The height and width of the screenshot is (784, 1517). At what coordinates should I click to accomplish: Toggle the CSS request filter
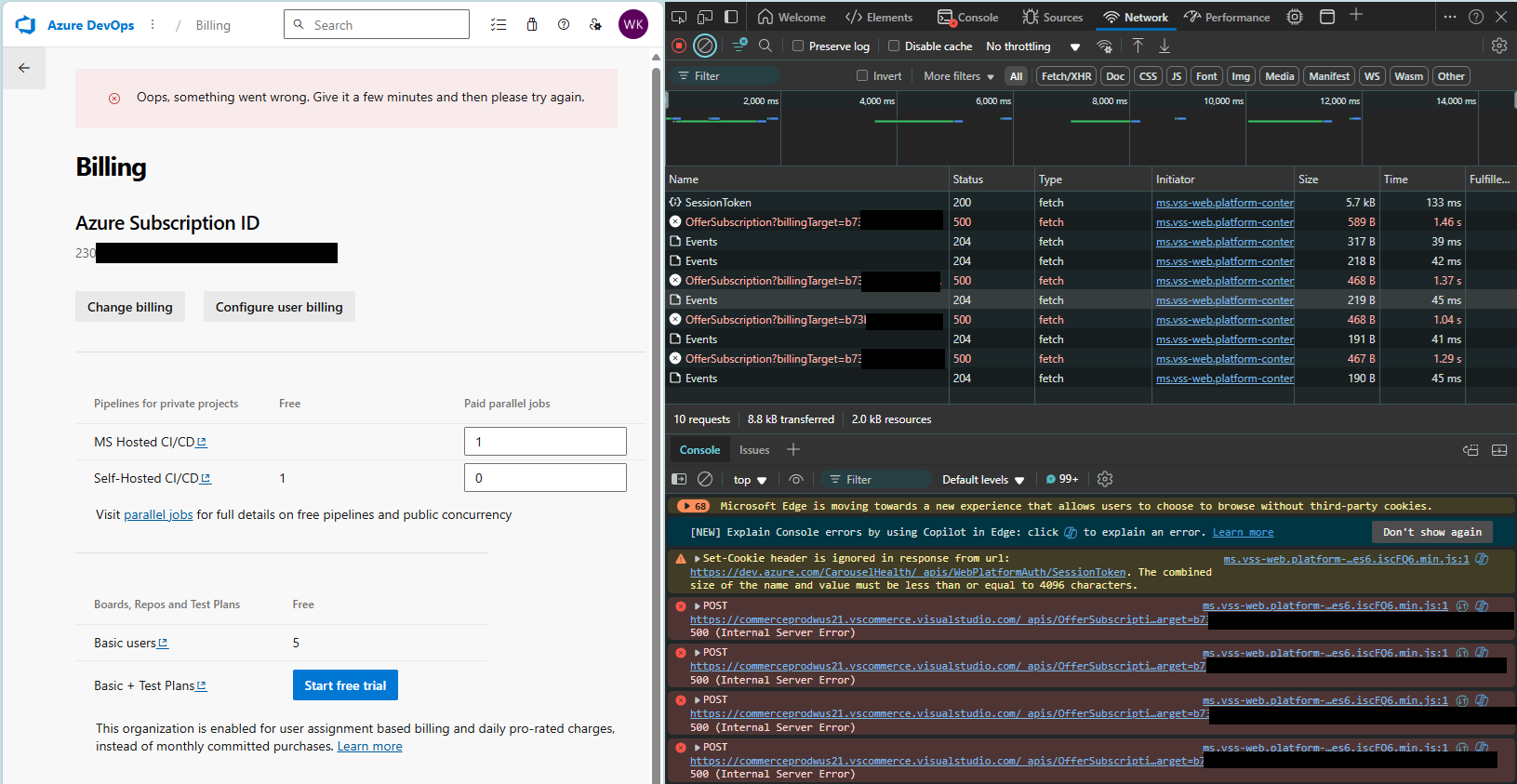[x=1149, y=76]
